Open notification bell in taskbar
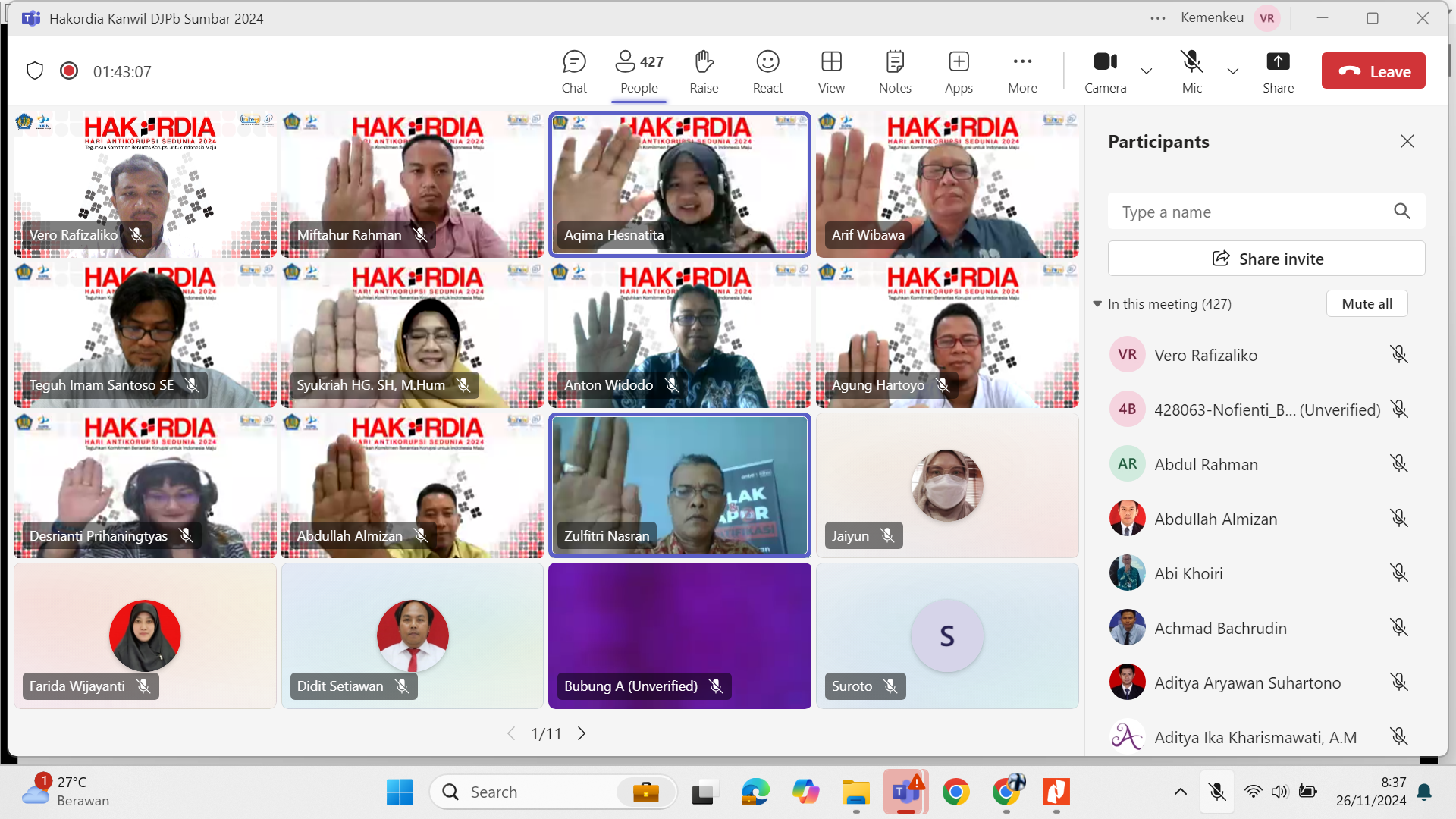The width and height of the screenshot is (1456, 819). pyautogui.click(x=1424, y=792)
